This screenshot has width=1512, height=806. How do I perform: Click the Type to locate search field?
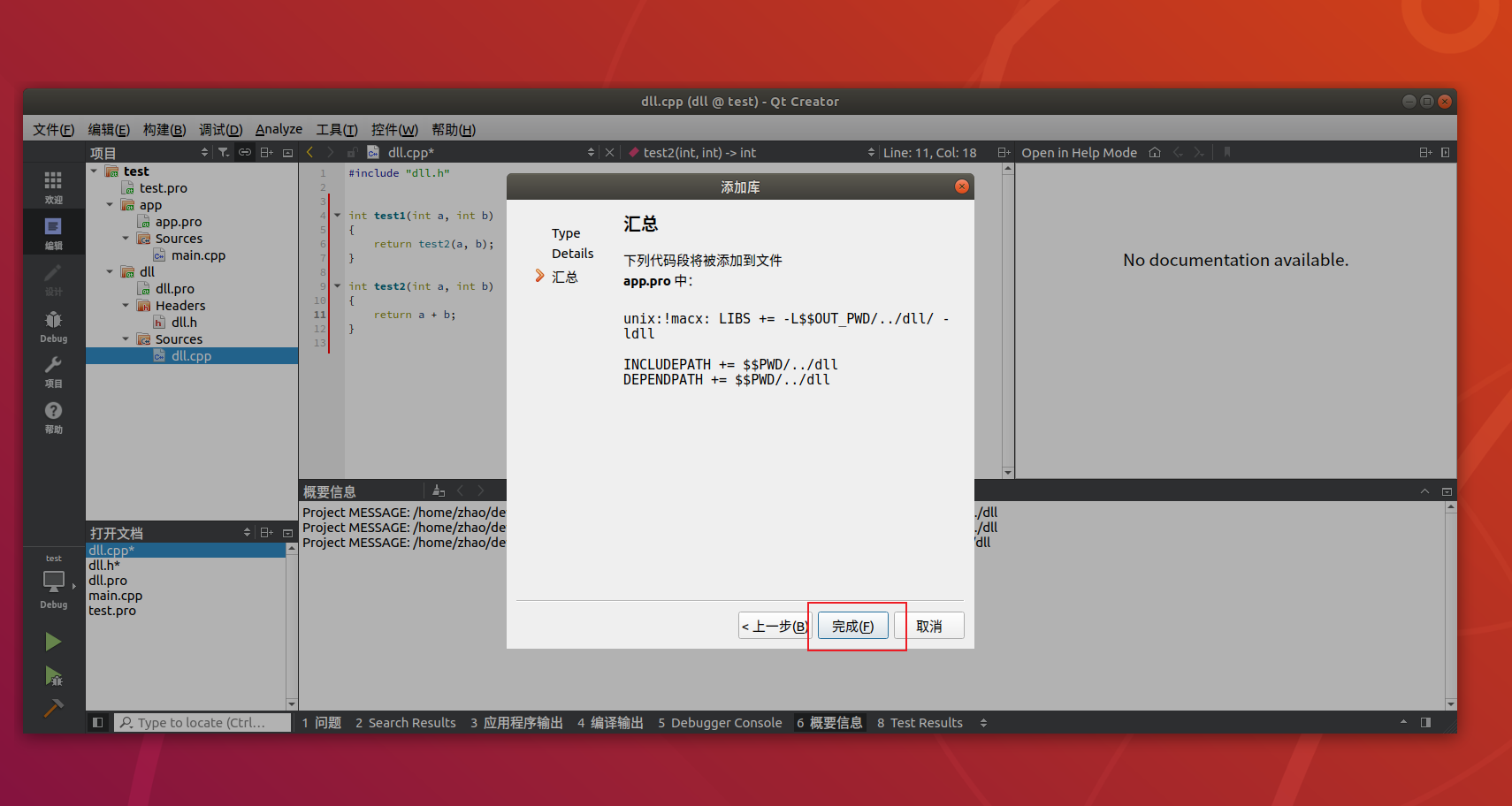point(202,722)
